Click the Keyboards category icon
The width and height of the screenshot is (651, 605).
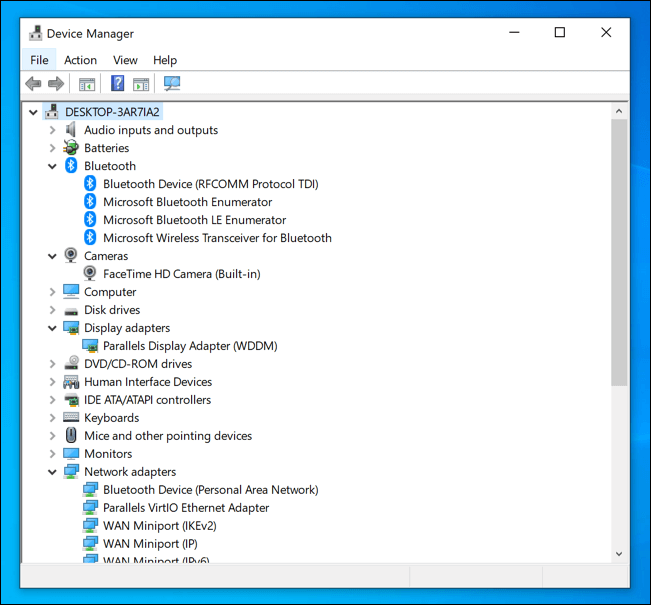tap(71, 417)
